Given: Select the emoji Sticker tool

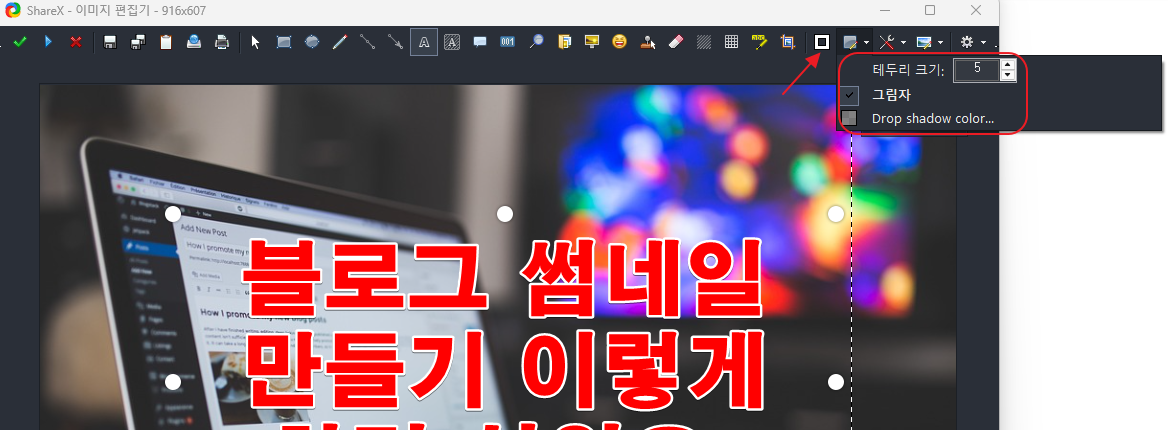Looking at the screenshot, I should pyautogui.click(x=620, y=42).
